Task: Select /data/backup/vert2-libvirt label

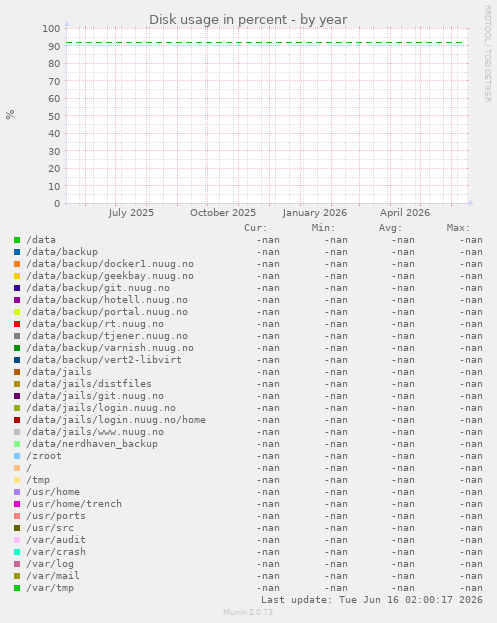Action: coord(104,360)
